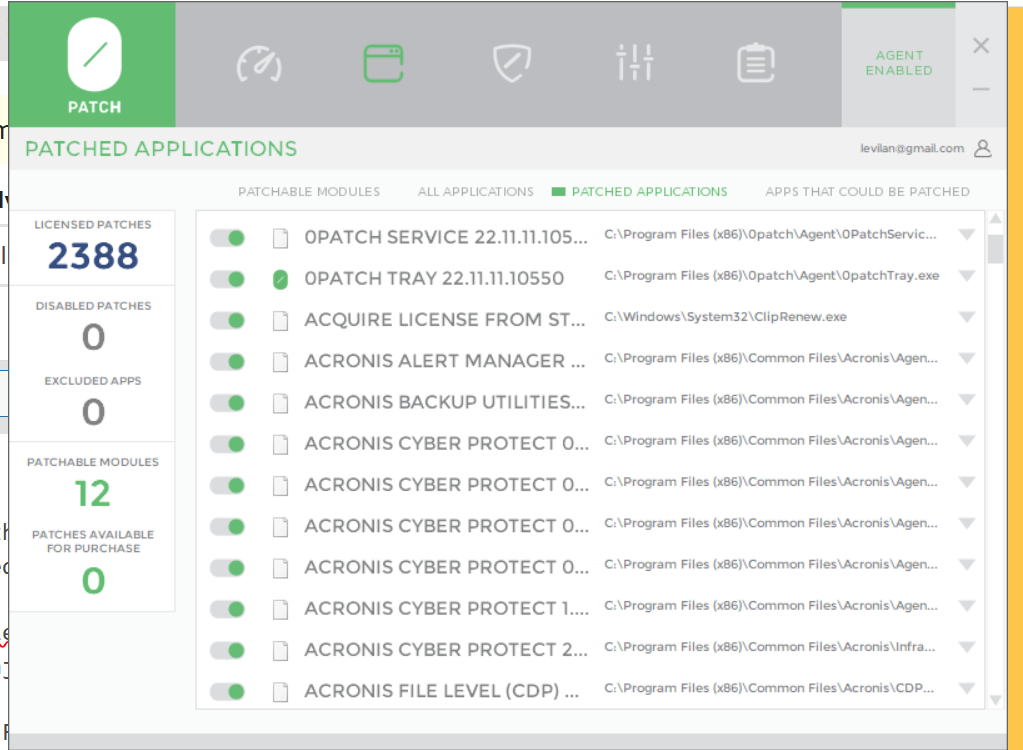
Task: Click the green icon for 0patch Tray
Action: click(x=281, y=279)
